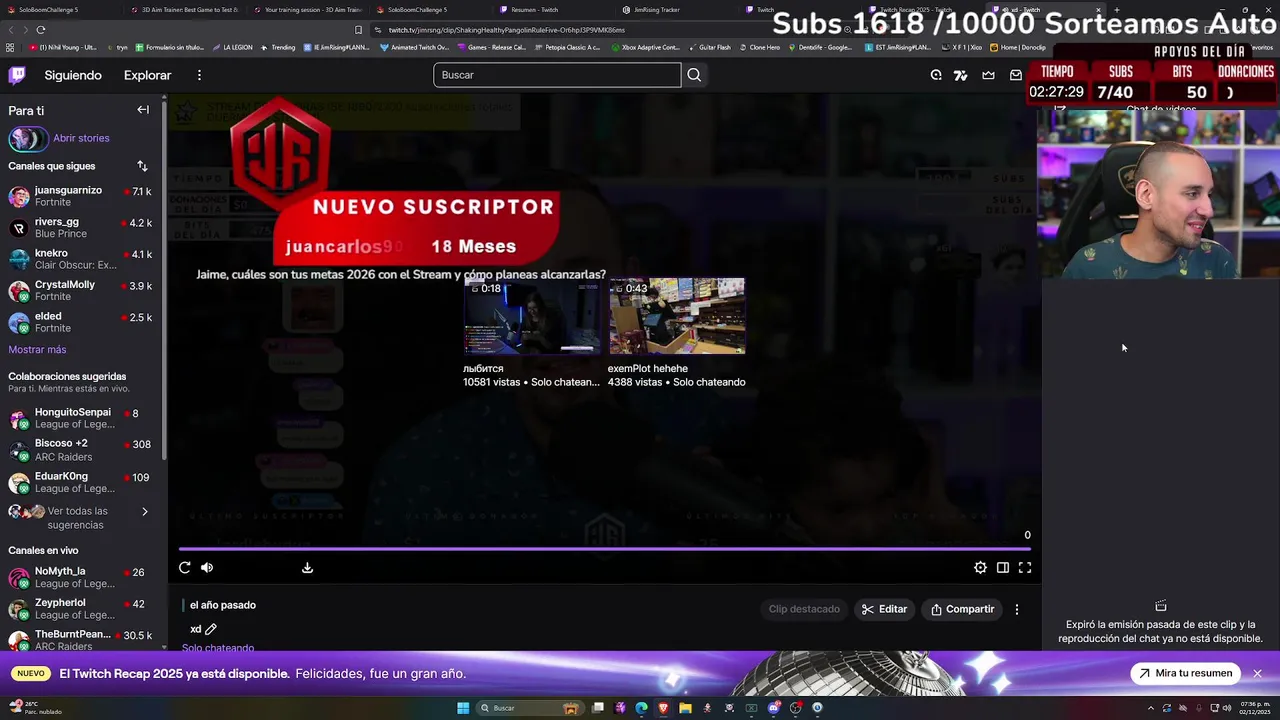Download the clip
The image size is (1280, 720).
point(307,568)
